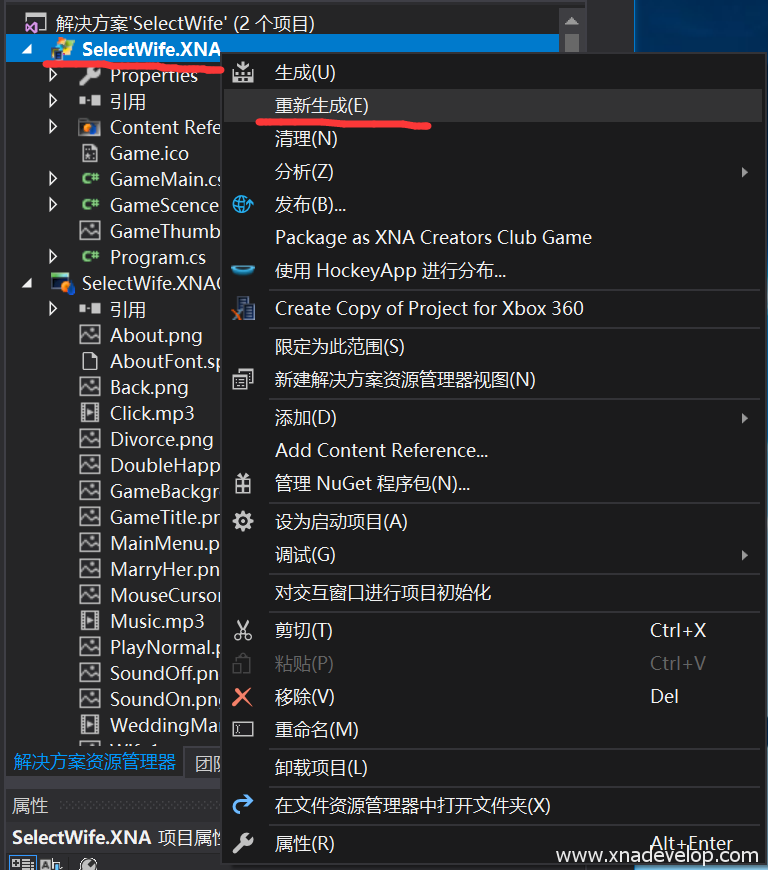Click the wrench icon beside 属性(R)

point(243,844)
